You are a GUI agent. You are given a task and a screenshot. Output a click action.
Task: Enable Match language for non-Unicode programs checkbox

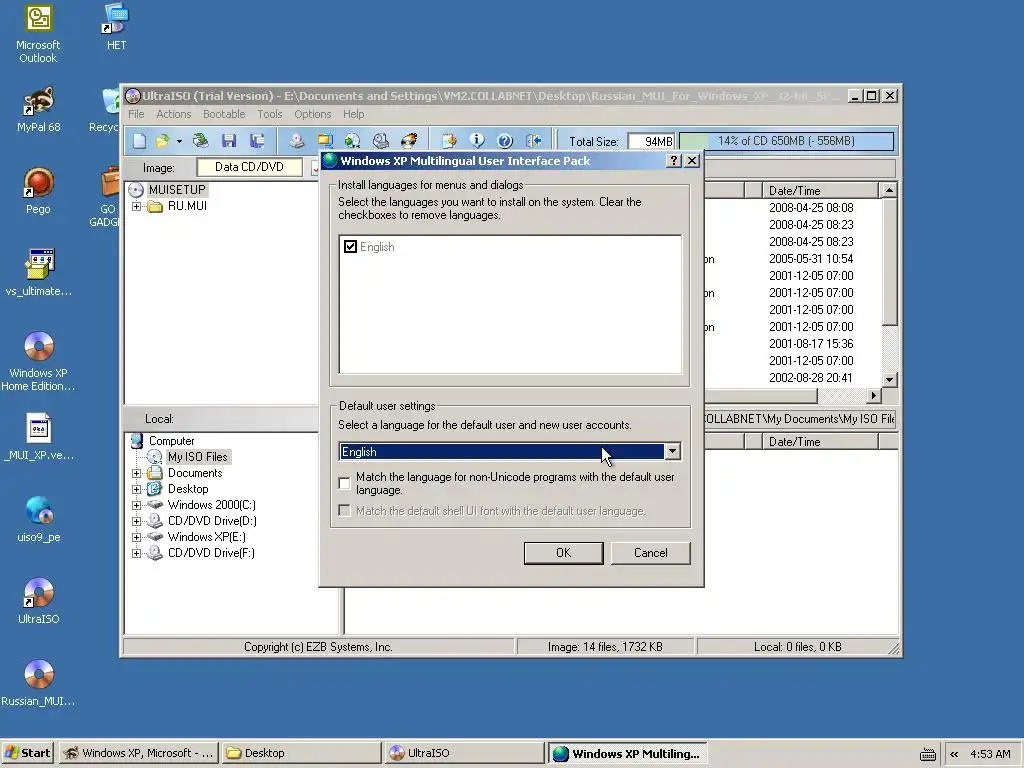(x=345, y=483)
